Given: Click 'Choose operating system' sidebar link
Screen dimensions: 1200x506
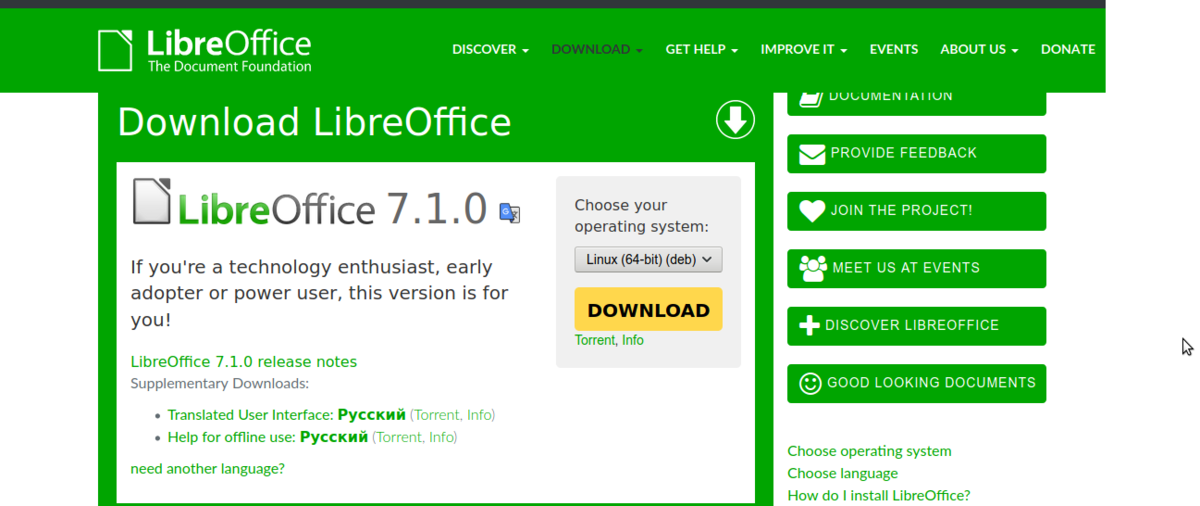Looking at the screenshot, I should (x=870, y=451).
